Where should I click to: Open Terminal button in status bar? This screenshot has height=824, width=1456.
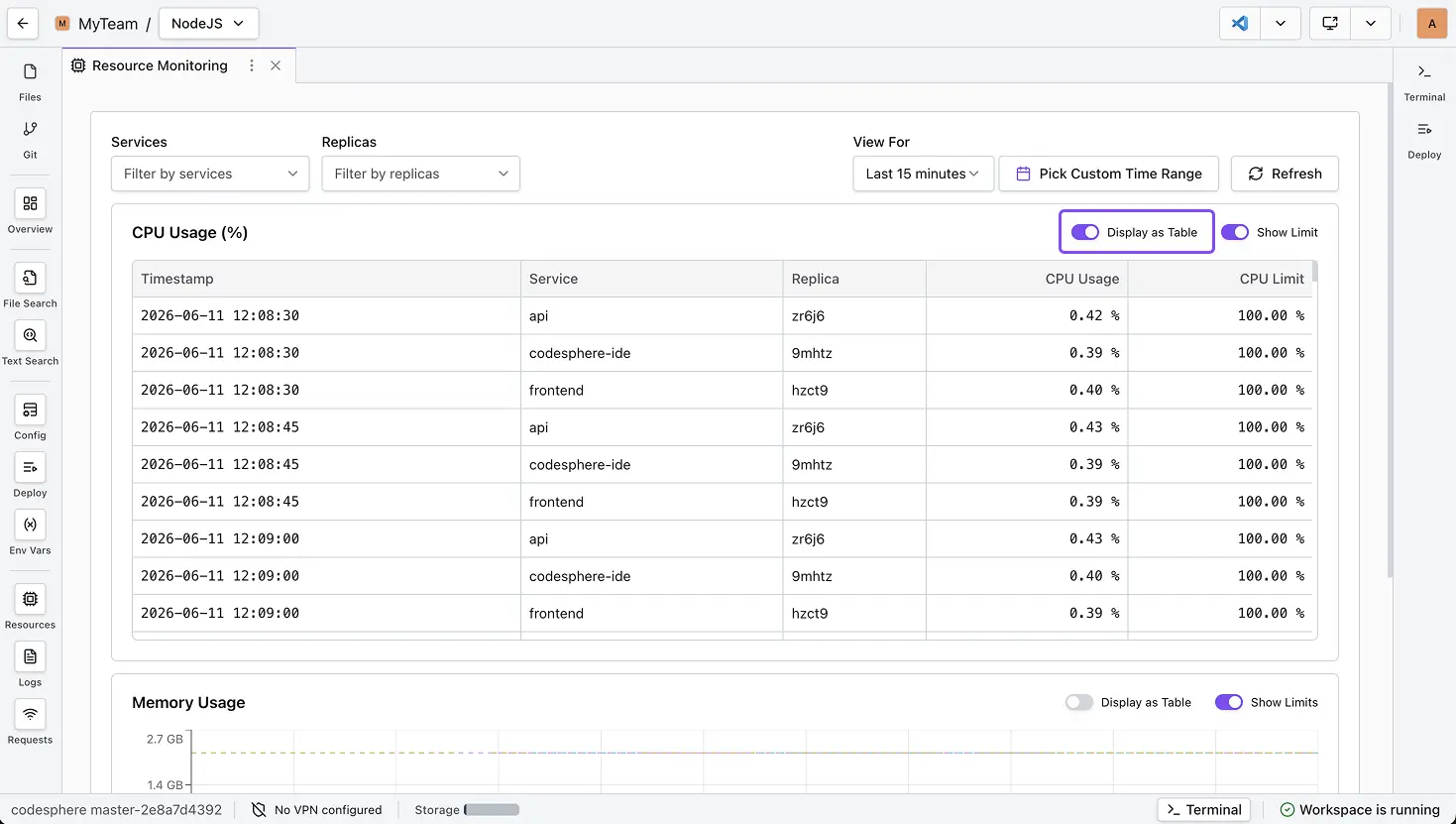1204,810
